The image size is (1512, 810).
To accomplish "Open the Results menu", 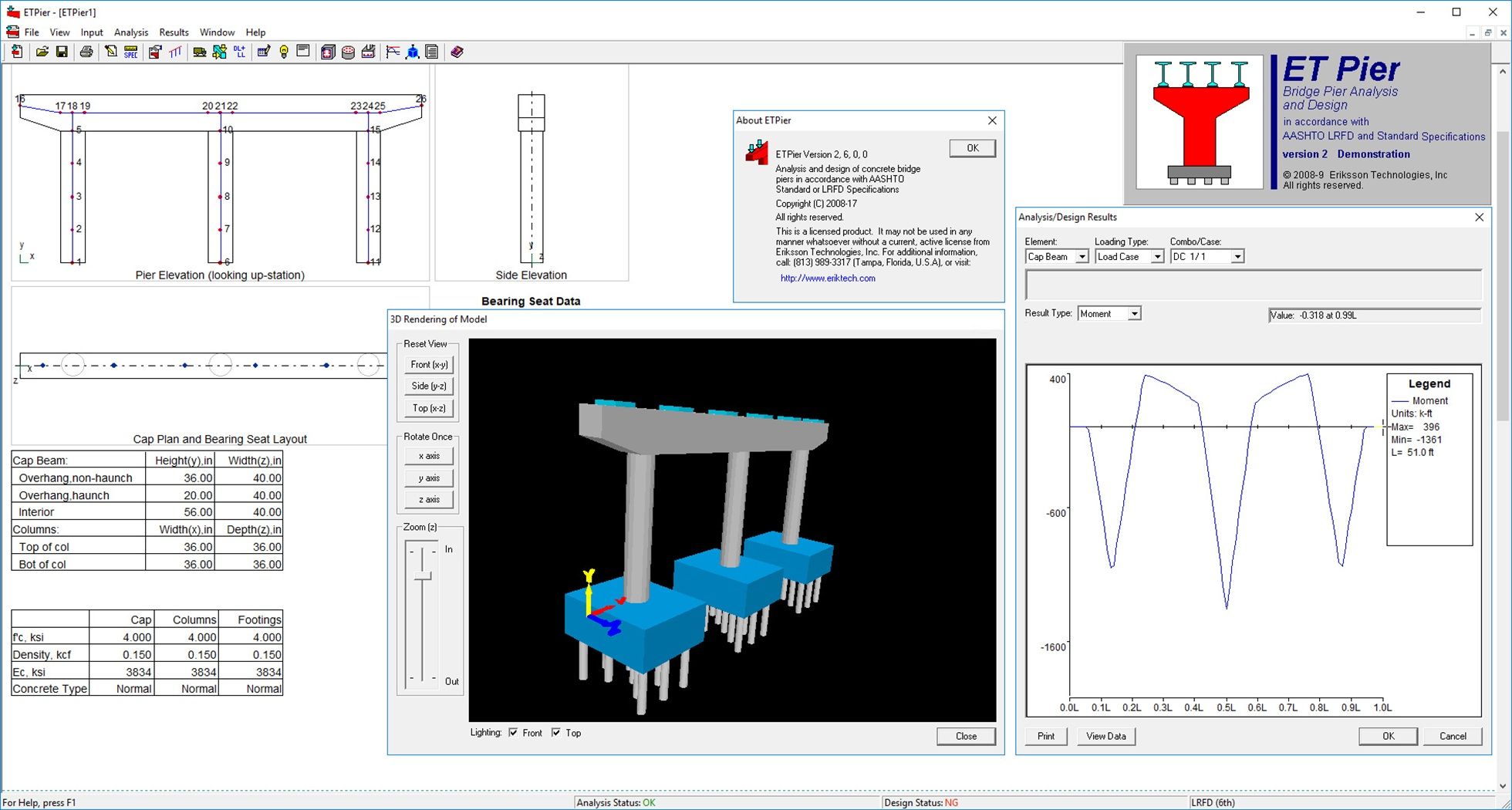I will tap(174, 32).
